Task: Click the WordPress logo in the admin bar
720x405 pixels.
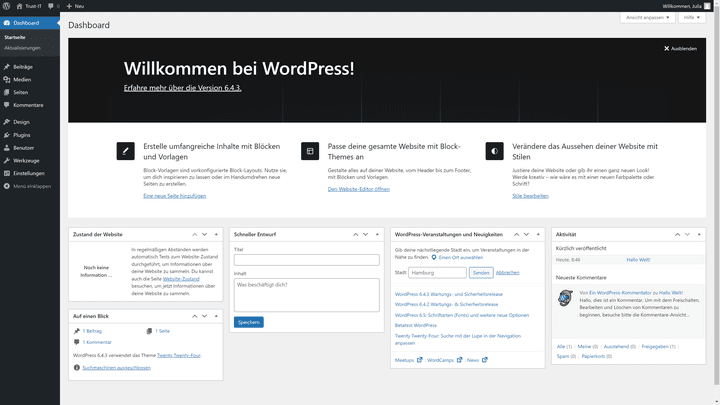Action: coord(6,6)
